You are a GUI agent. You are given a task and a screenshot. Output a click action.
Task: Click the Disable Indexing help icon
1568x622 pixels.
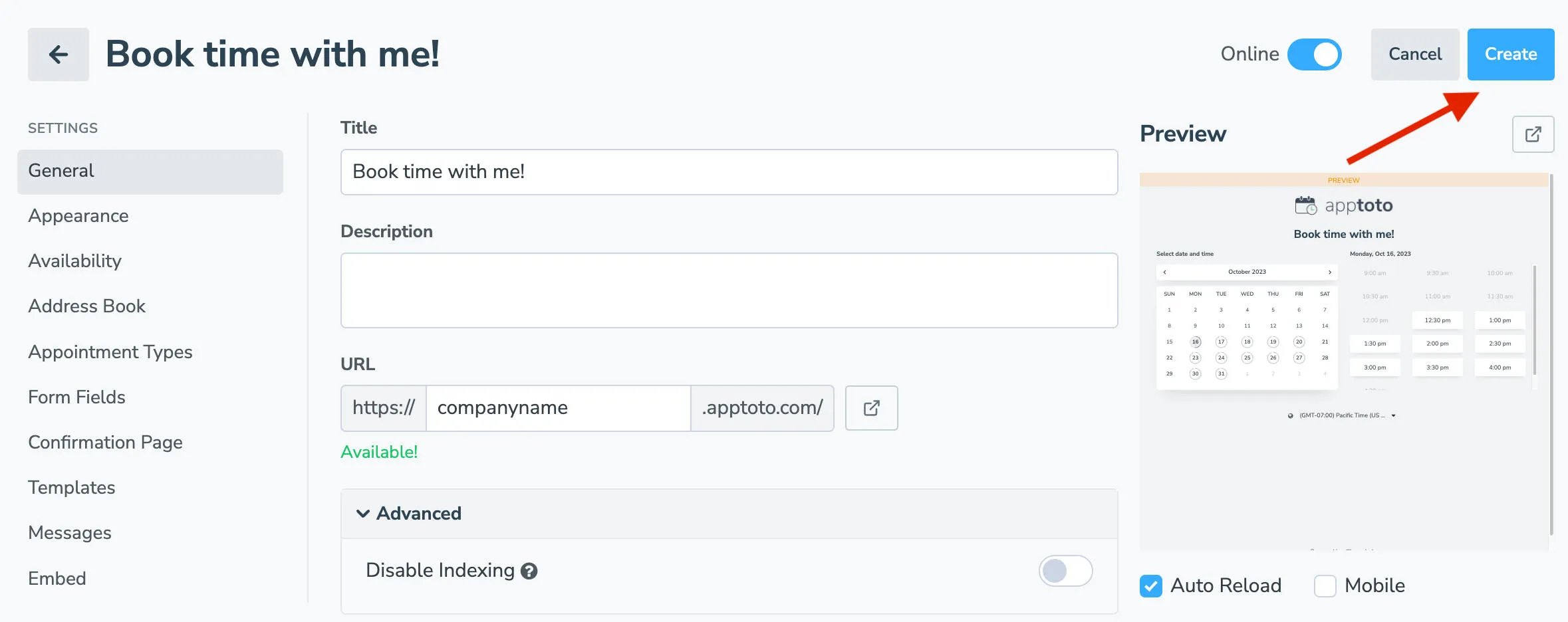point(529,570)
